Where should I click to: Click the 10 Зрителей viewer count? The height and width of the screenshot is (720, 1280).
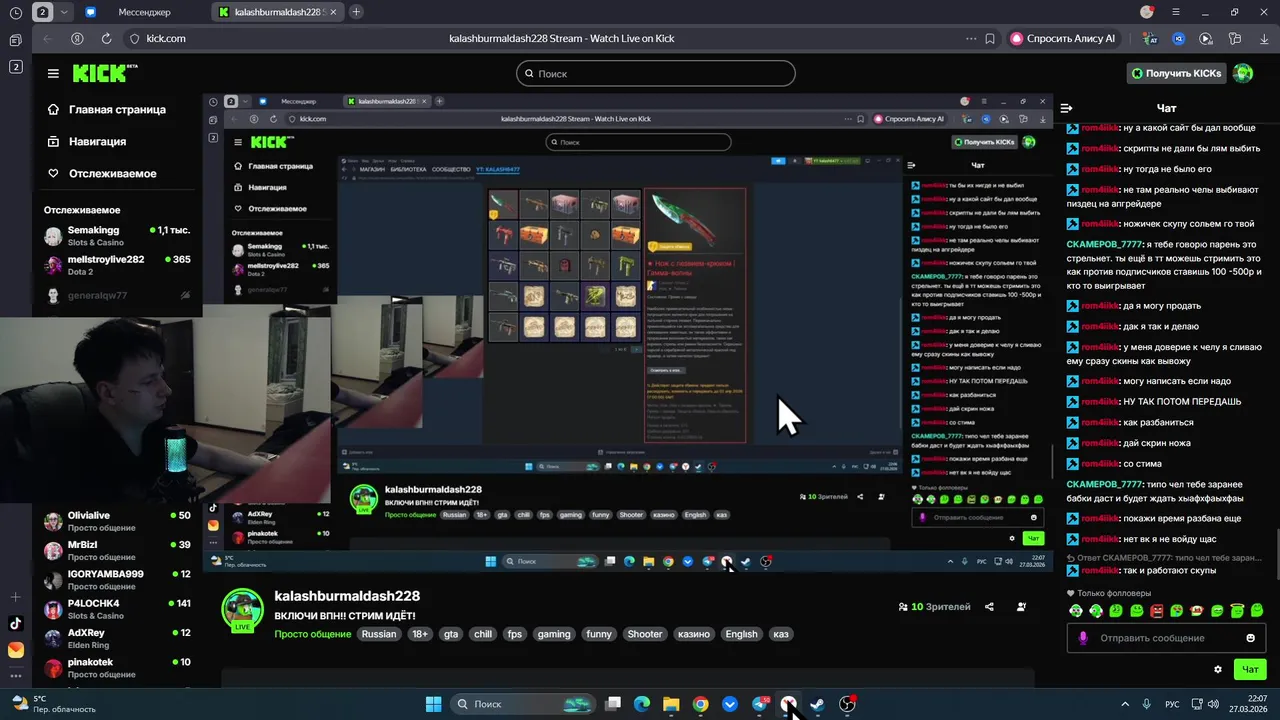[935, 607]
